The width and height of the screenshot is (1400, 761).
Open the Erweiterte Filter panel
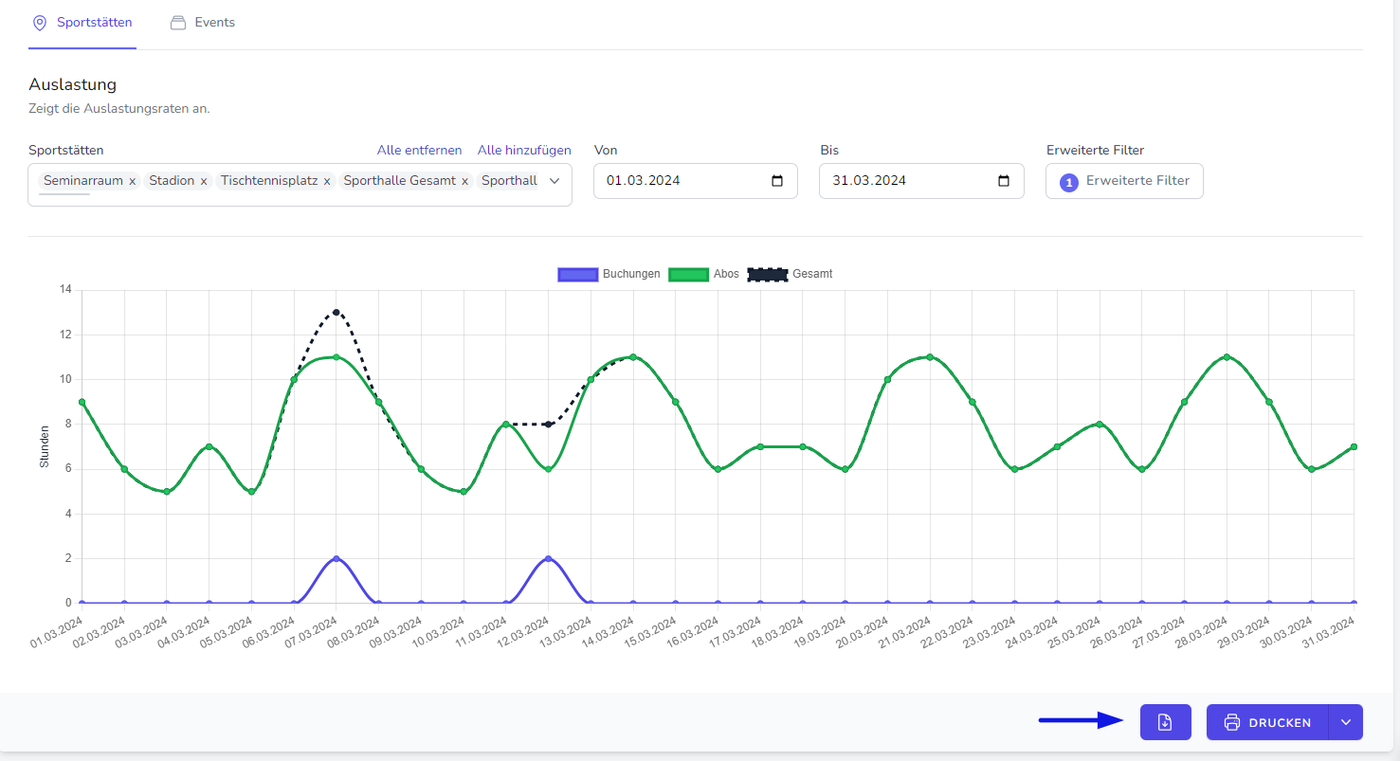[1124, 181]
